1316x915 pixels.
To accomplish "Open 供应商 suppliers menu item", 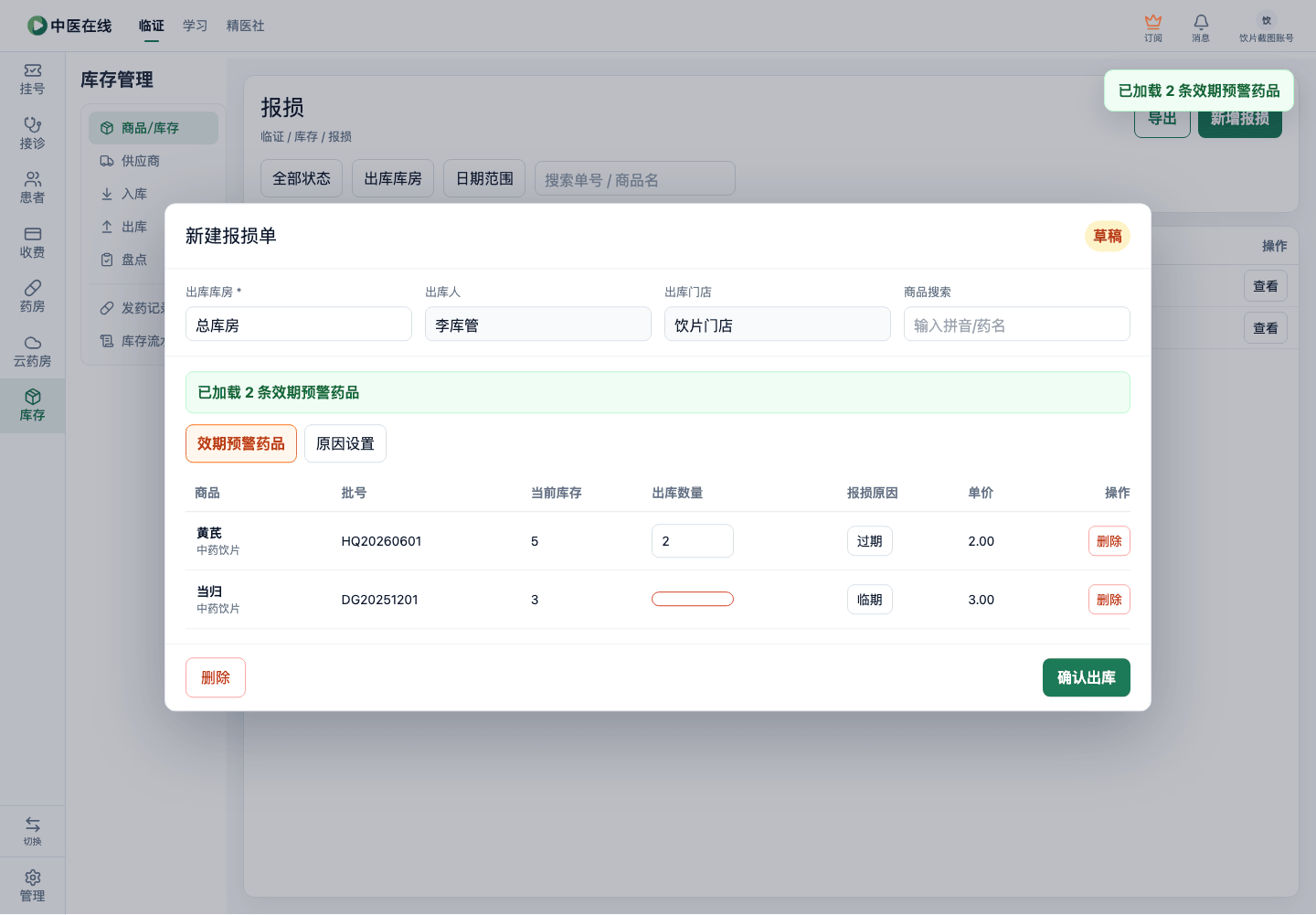I will [x=154, y=161].
